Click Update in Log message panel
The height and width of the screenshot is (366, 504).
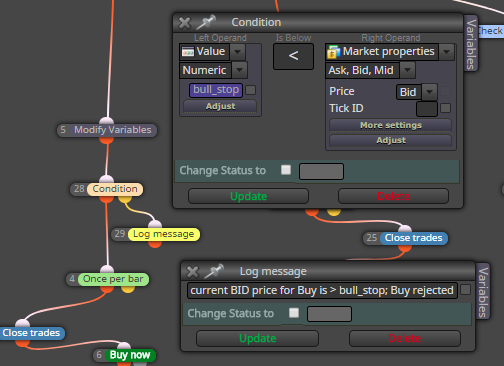coord(257,338)
